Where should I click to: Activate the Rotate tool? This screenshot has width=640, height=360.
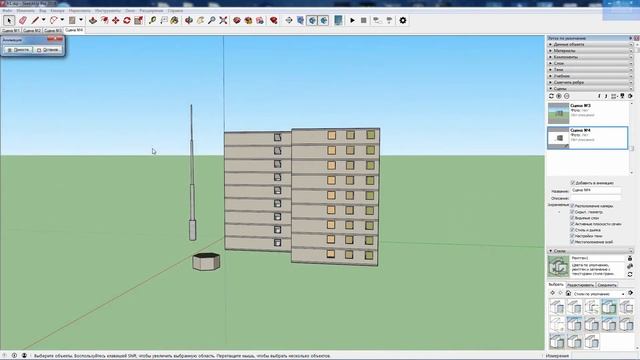(127, 20)
